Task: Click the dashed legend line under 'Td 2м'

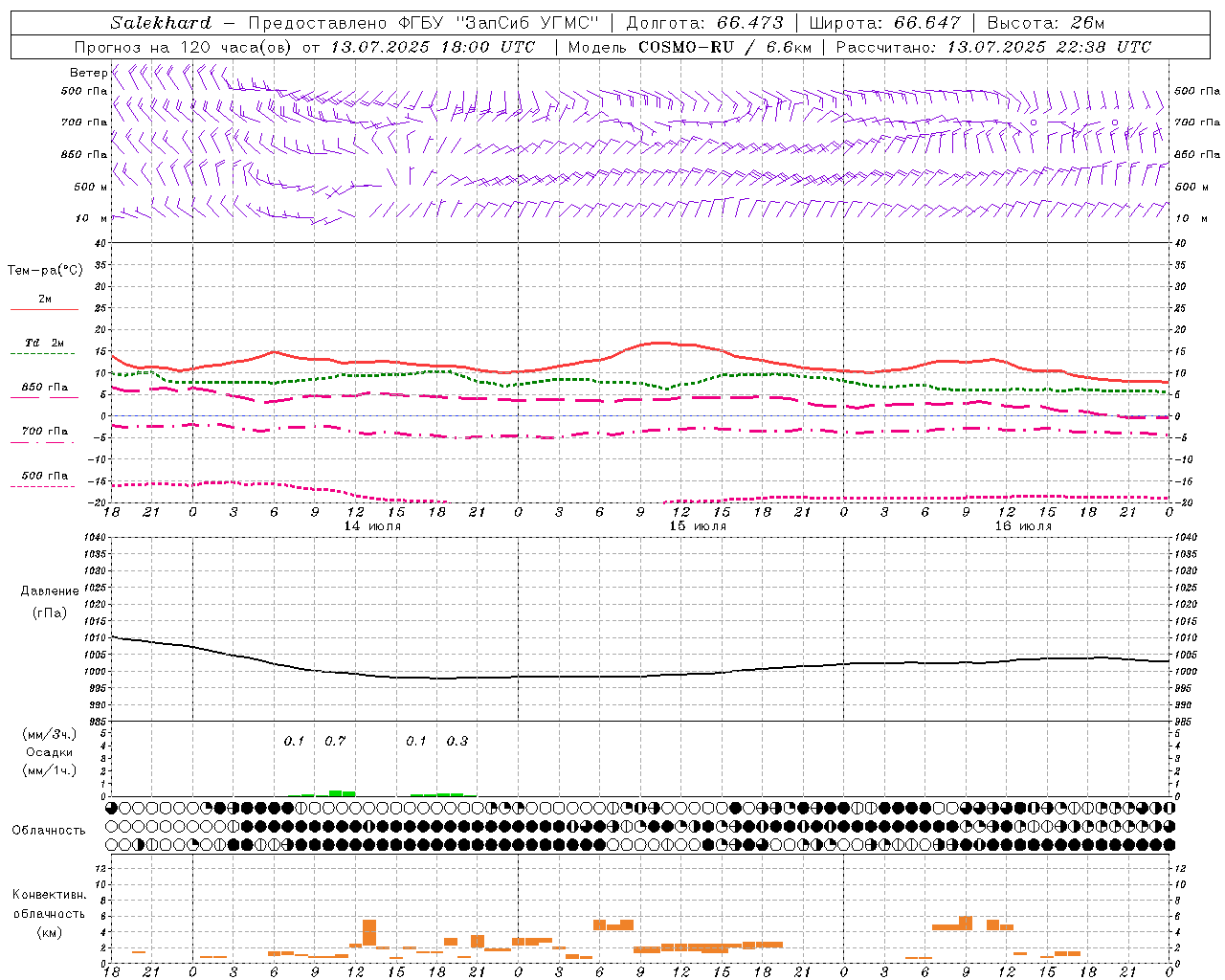Action: [x=42, y=353]
